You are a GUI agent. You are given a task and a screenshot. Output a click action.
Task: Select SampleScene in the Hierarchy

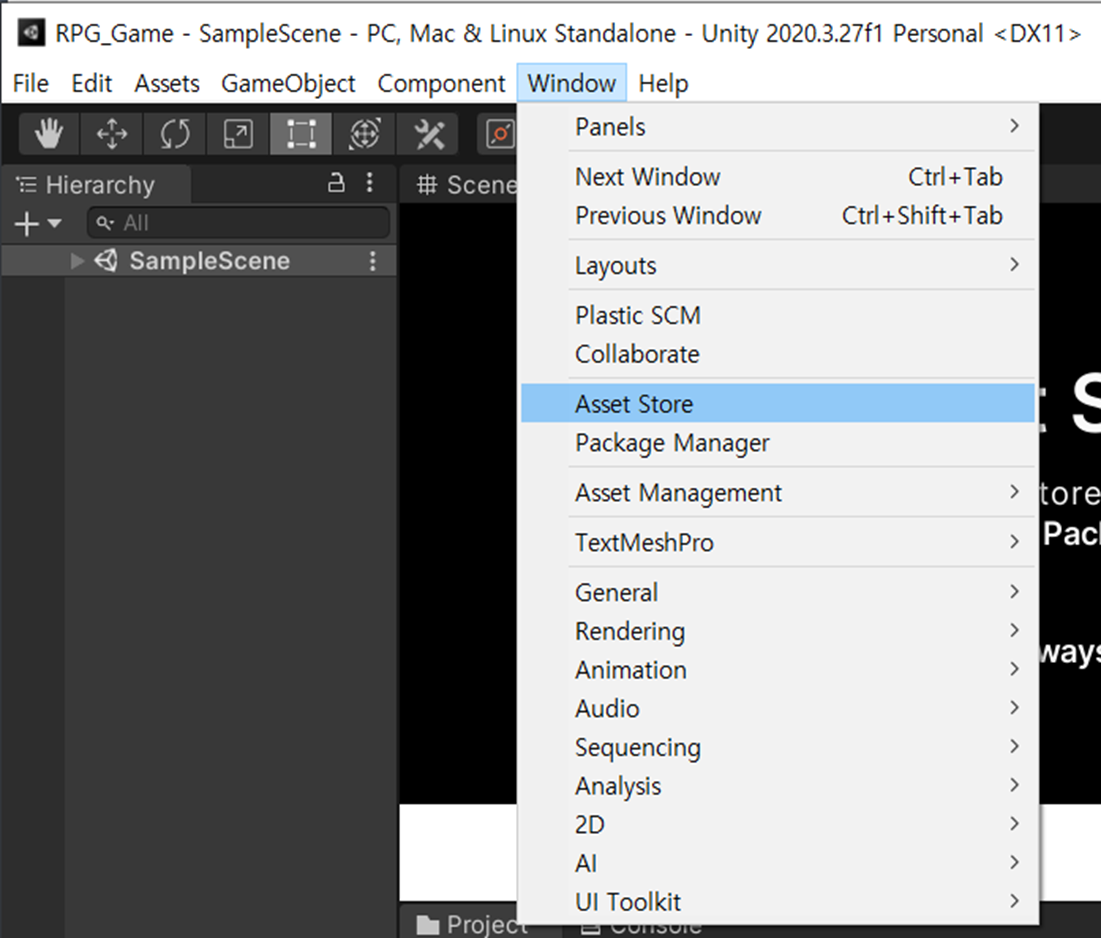point(199,261)
